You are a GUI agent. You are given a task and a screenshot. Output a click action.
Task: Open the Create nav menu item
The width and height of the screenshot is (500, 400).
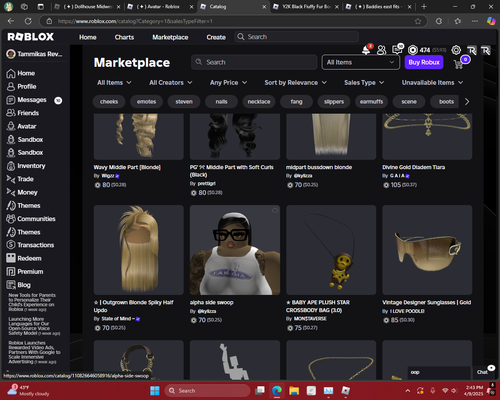216,37
